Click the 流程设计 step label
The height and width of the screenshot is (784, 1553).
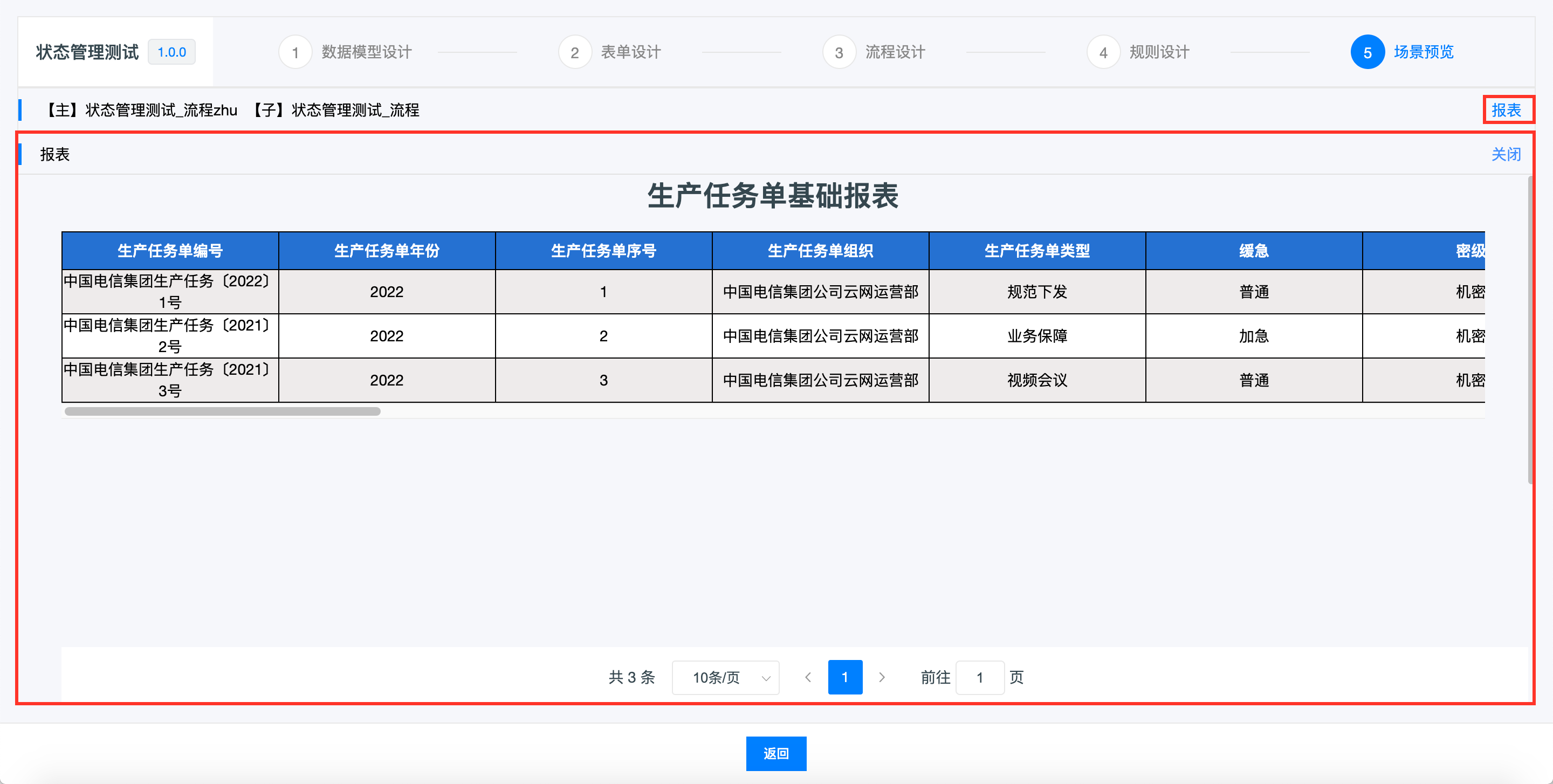coord(895,52)
